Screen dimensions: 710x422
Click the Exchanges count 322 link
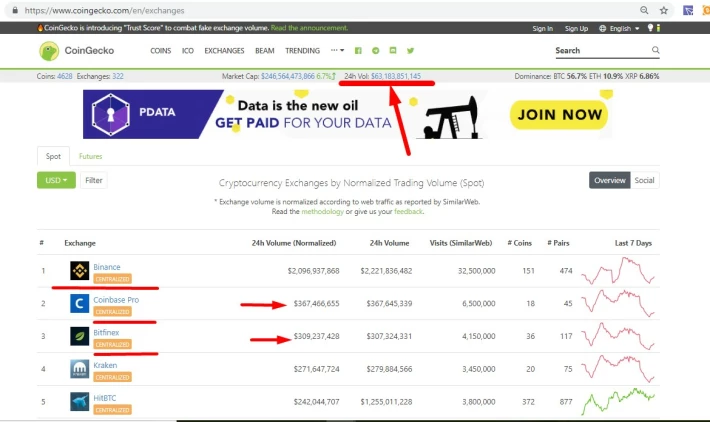[x=118, y=76]
